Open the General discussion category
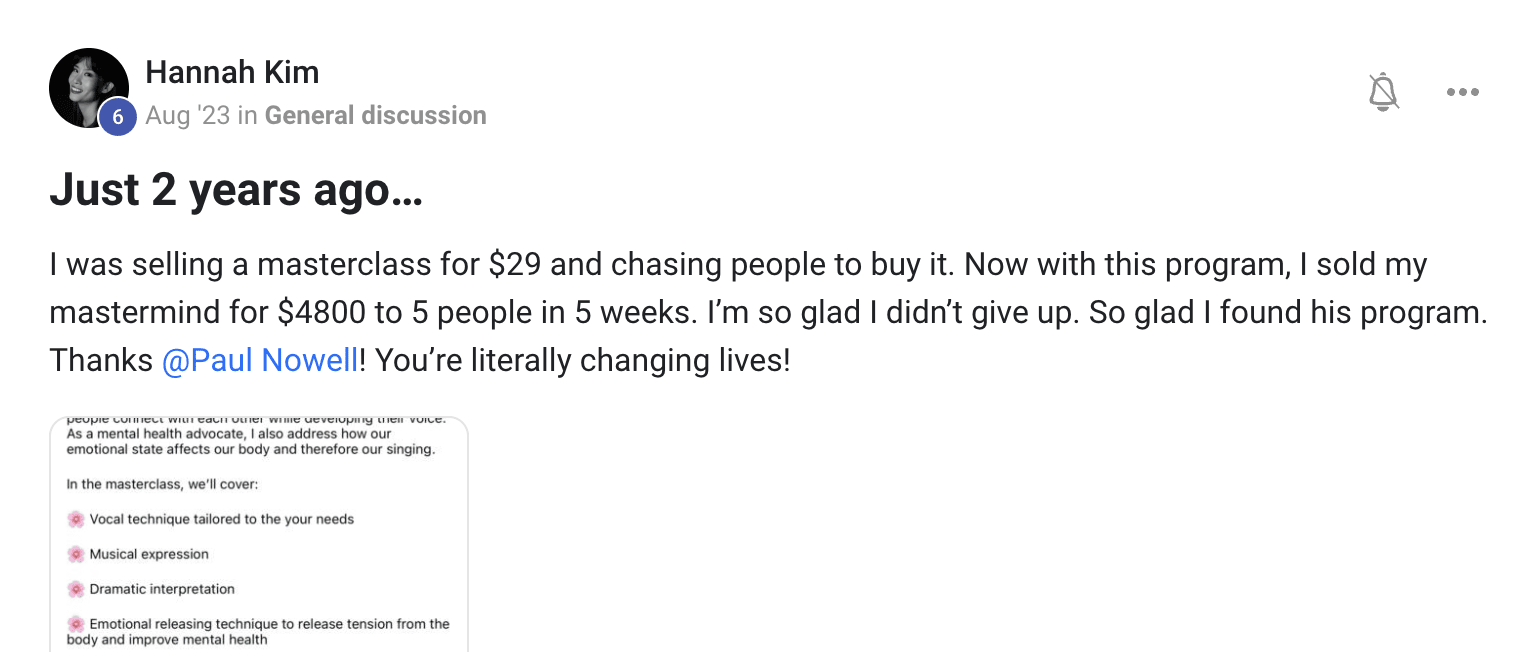This screenshot has height=652, width=1540. (376, 116)
